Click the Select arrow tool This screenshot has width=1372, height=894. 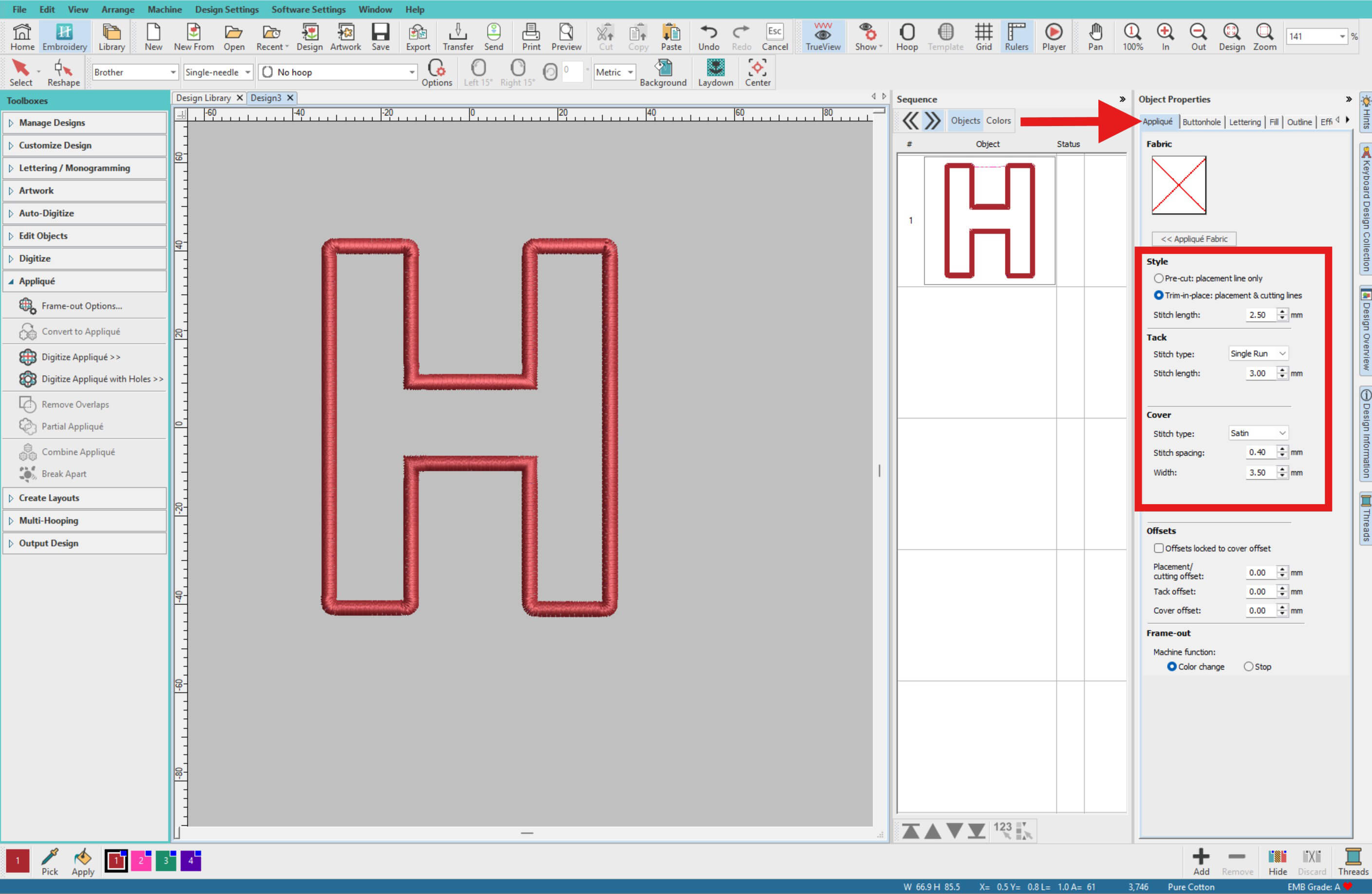coord(21,73)
